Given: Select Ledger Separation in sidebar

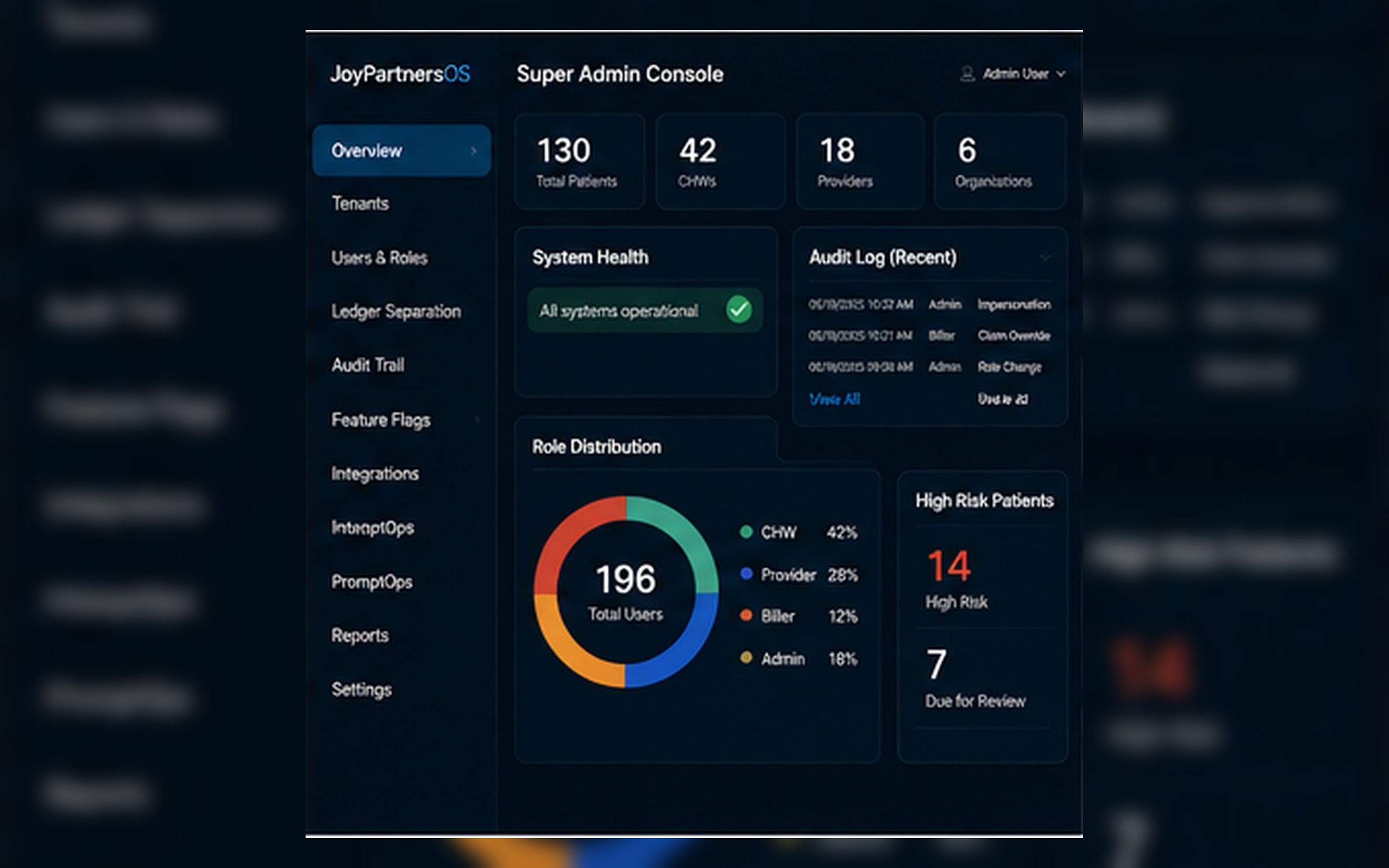Looking at the screenshot, I should 396,311.
